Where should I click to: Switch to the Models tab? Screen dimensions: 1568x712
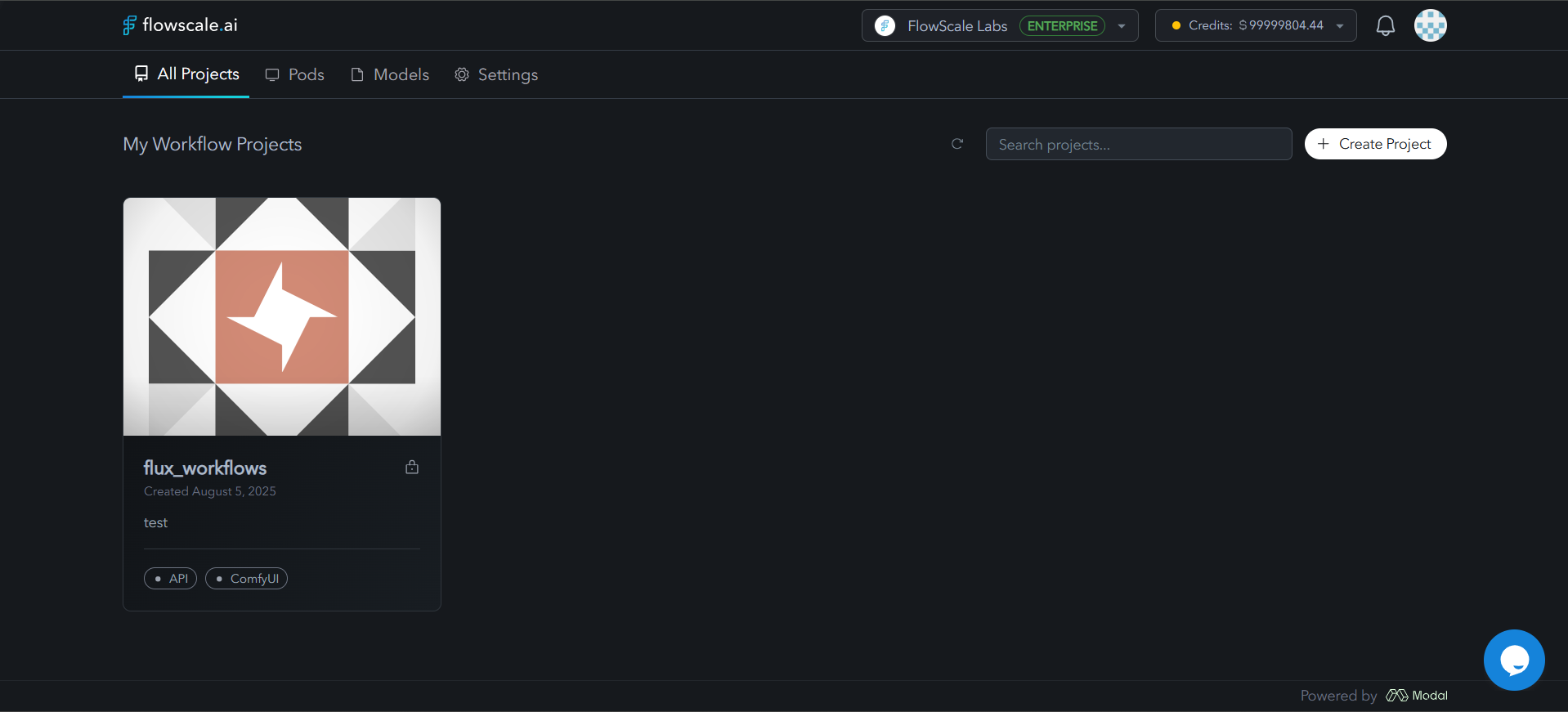click(390, 74)
